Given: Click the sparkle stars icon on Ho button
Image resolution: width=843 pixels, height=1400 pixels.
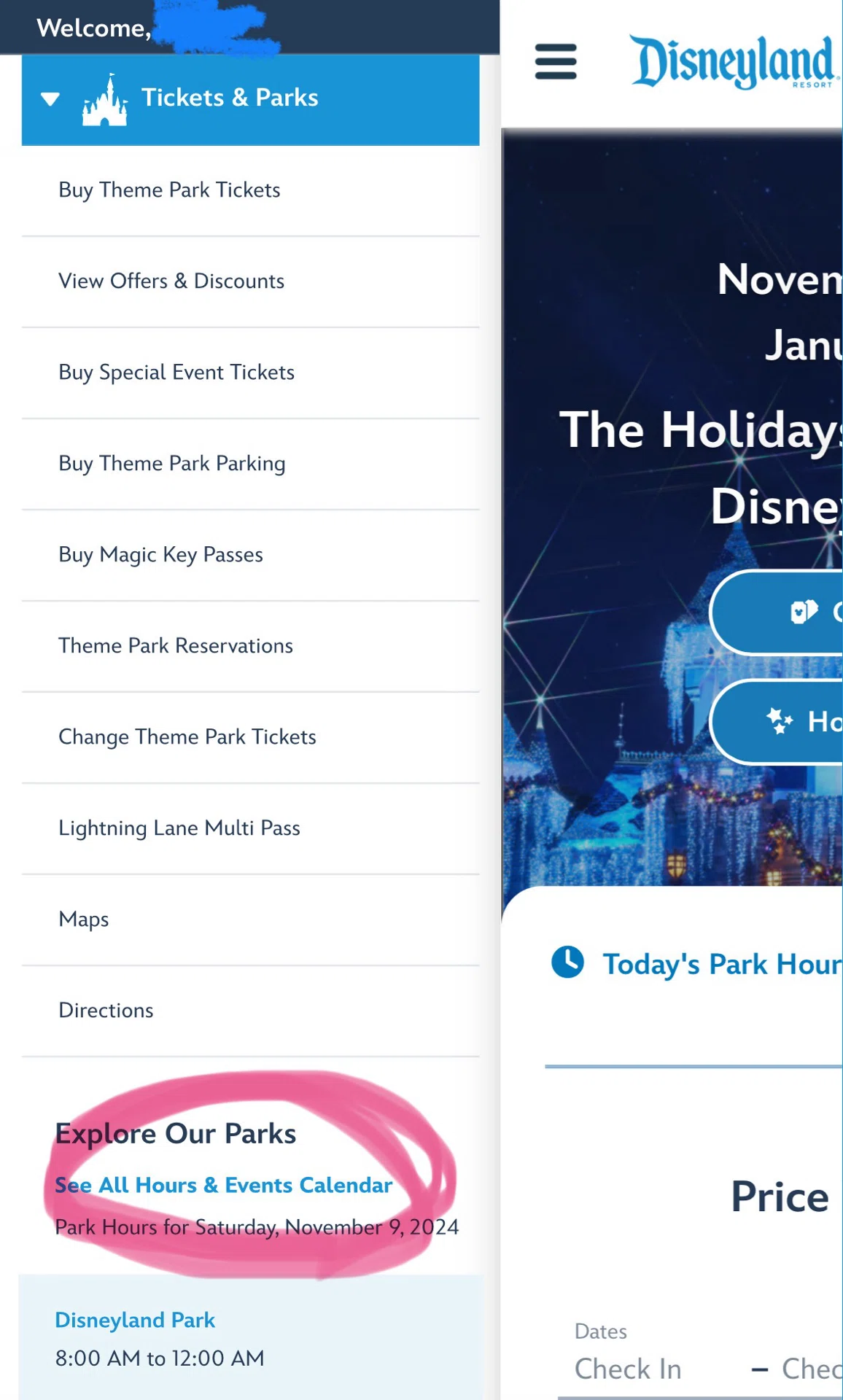Looking at the screenshot, I should [779, 720].
